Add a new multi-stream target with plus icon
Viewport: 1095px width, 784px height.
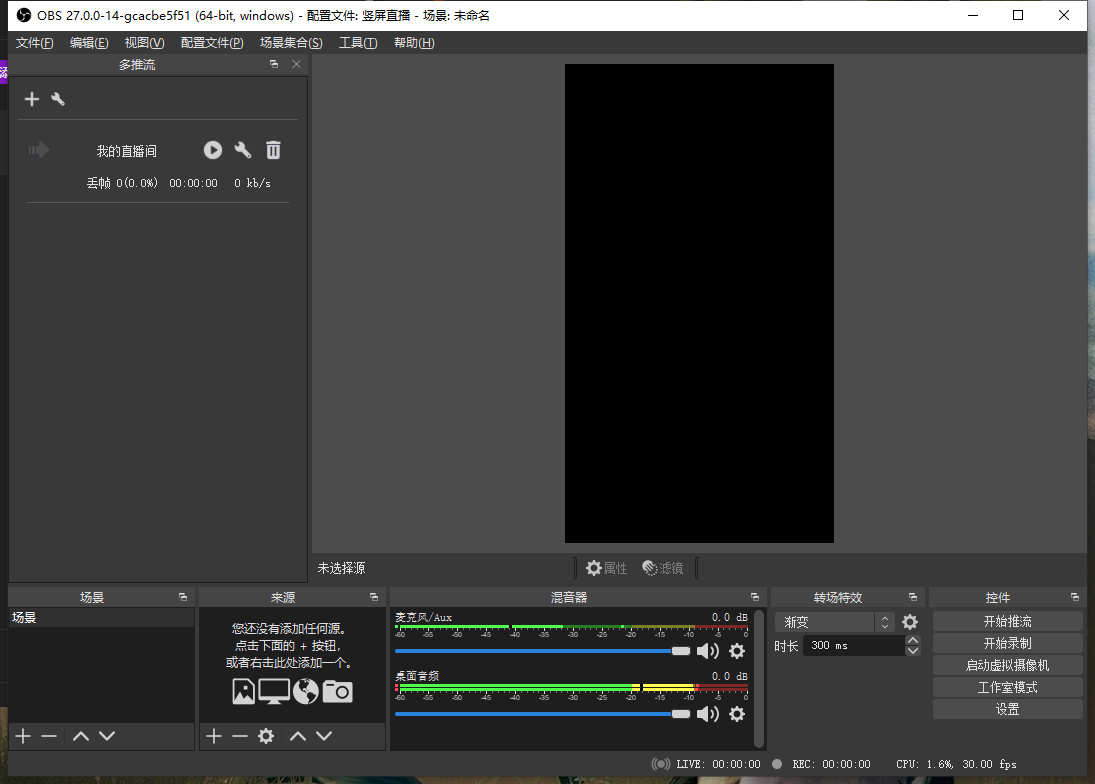[x=32, y=99]
